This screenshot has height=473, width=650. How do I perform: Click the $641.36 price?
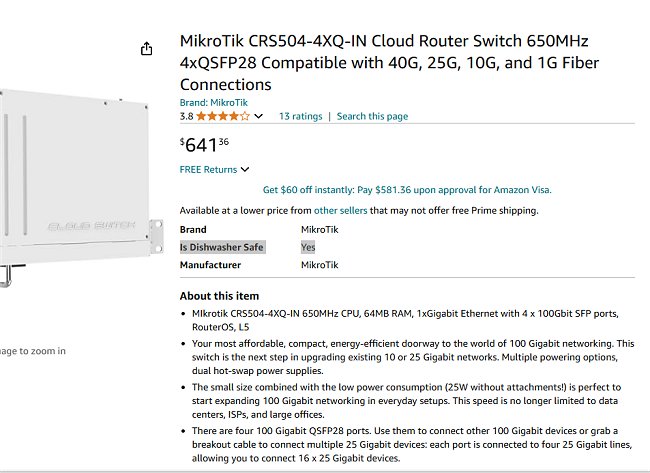click(204, 145)
